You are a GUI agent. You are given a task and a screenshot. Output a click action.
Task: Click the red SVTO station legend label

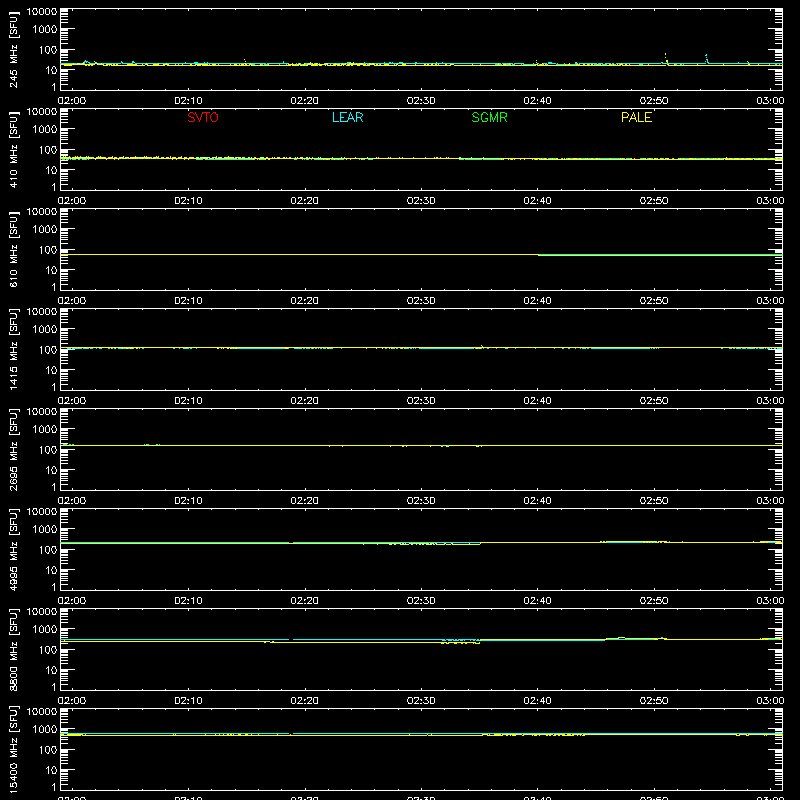203,117
